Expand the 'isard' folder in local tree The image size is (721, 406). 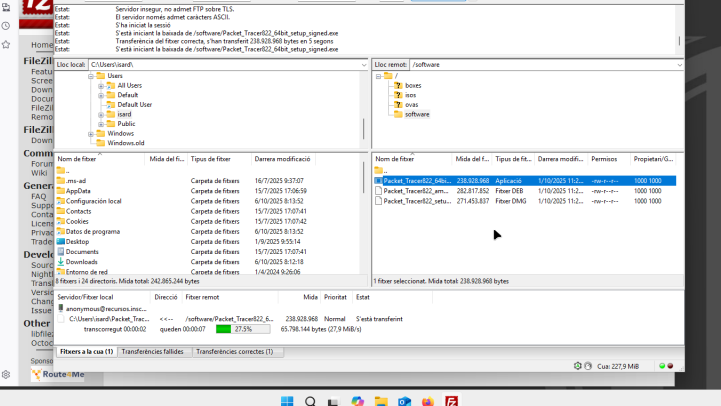(101, 114)
